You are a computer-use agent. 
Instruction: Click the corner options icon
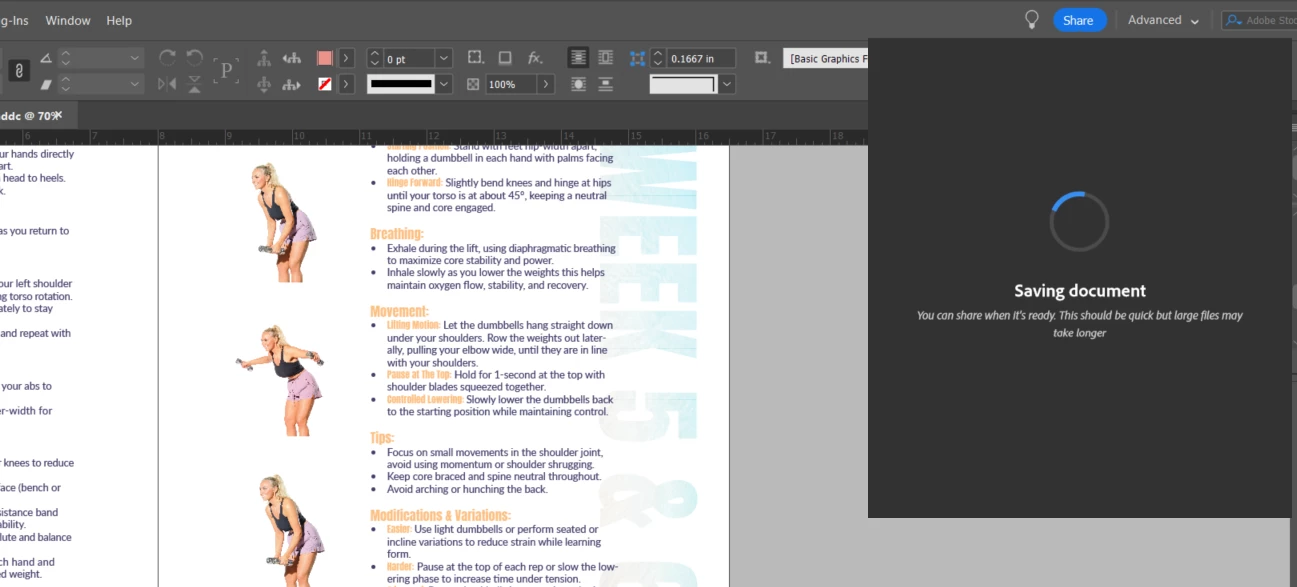(x=476, y=58)
